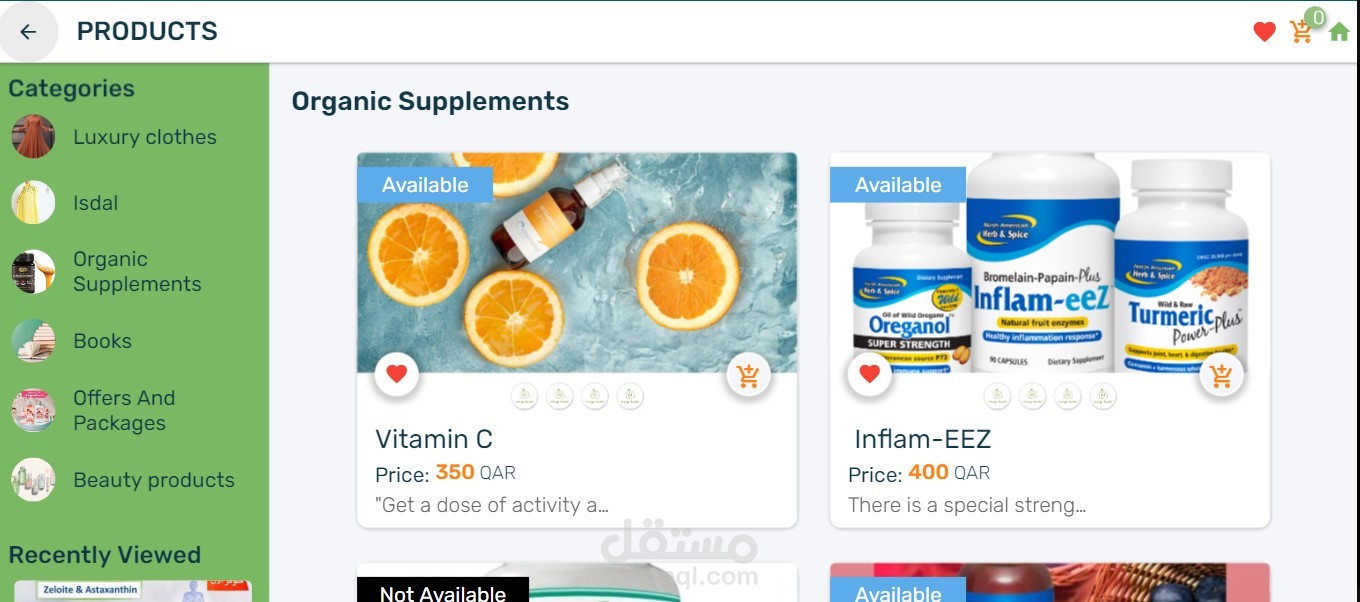Image resolution: width=1360 pixels, height=602 pixels.
Task: Select first badge icon under Vitamin C
Action: click(x=525, y=397)
